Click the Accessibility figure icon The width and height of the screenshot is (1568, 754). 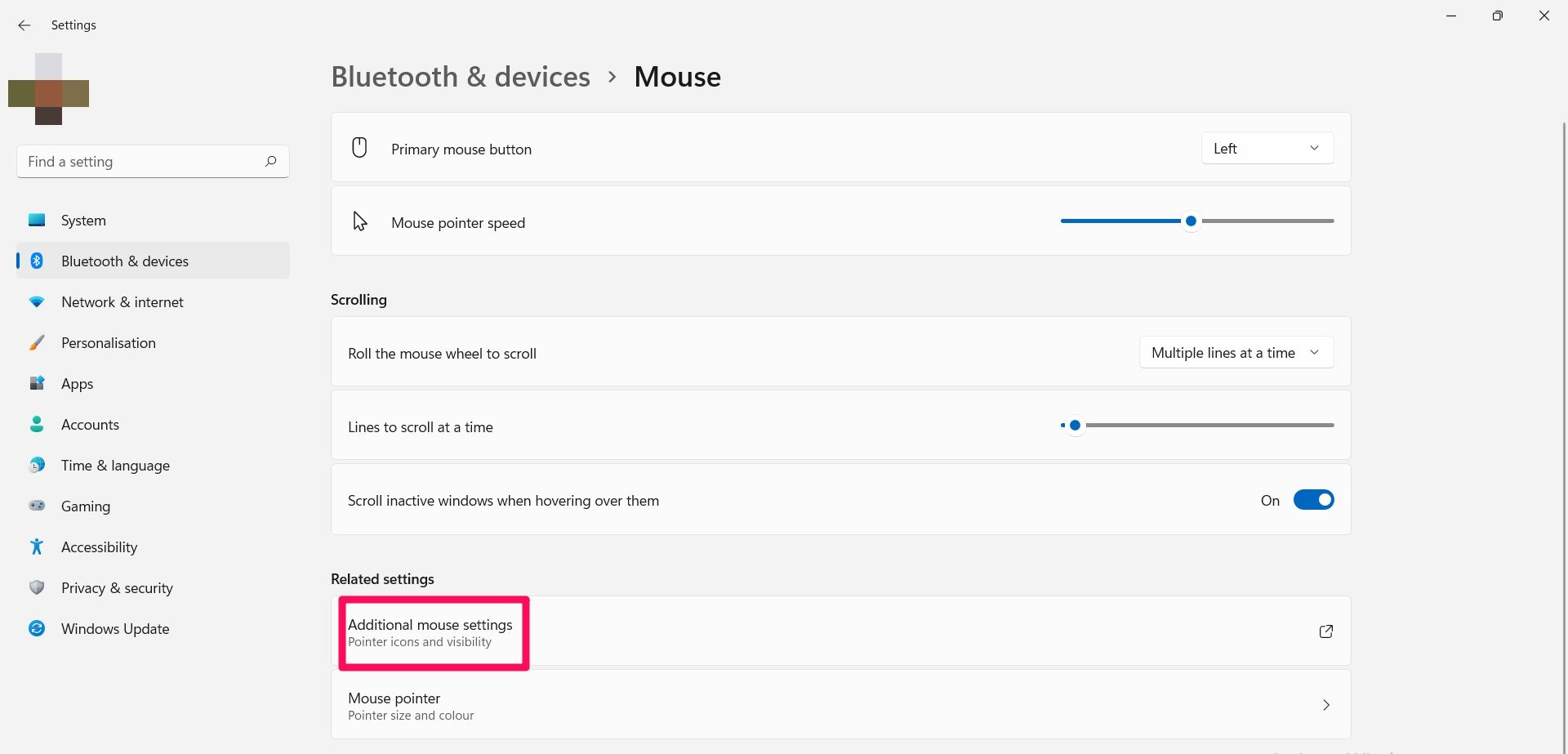37,547
